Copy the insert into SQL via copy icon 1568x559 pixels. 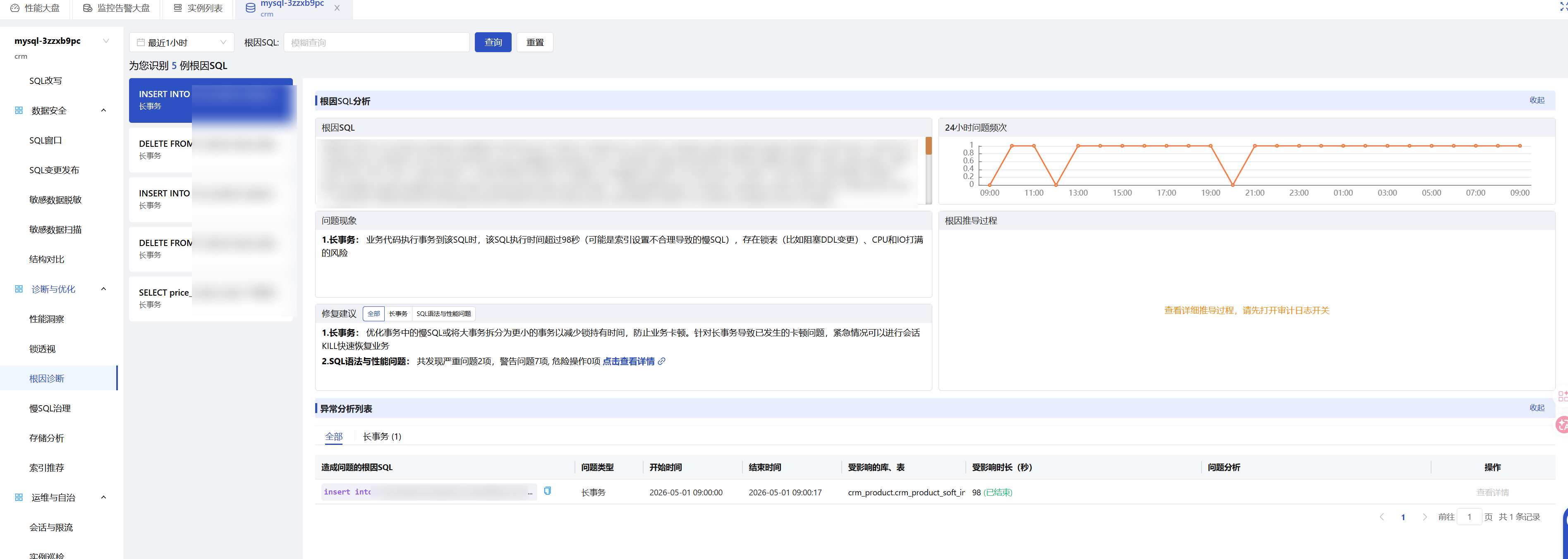547,491
